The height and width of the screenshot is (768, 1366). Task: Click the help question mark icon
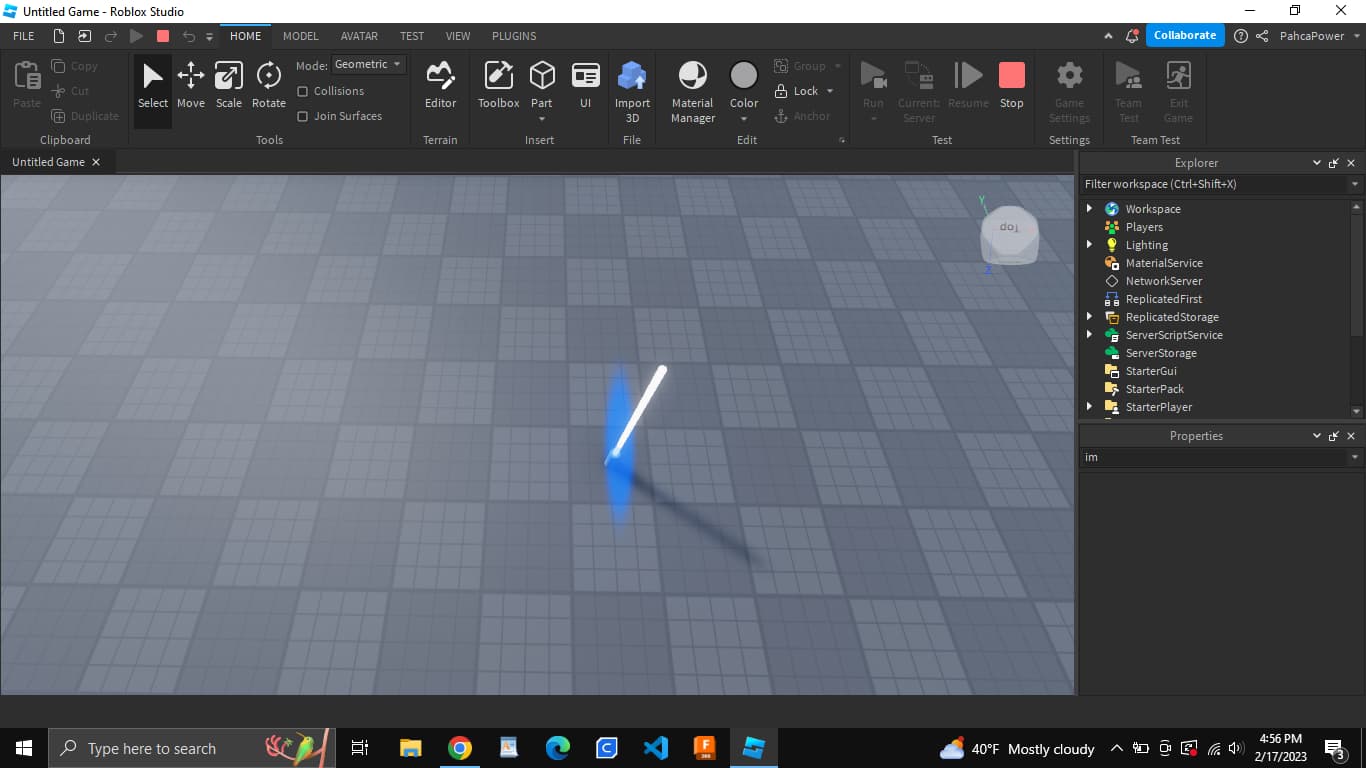point(1241,36)
